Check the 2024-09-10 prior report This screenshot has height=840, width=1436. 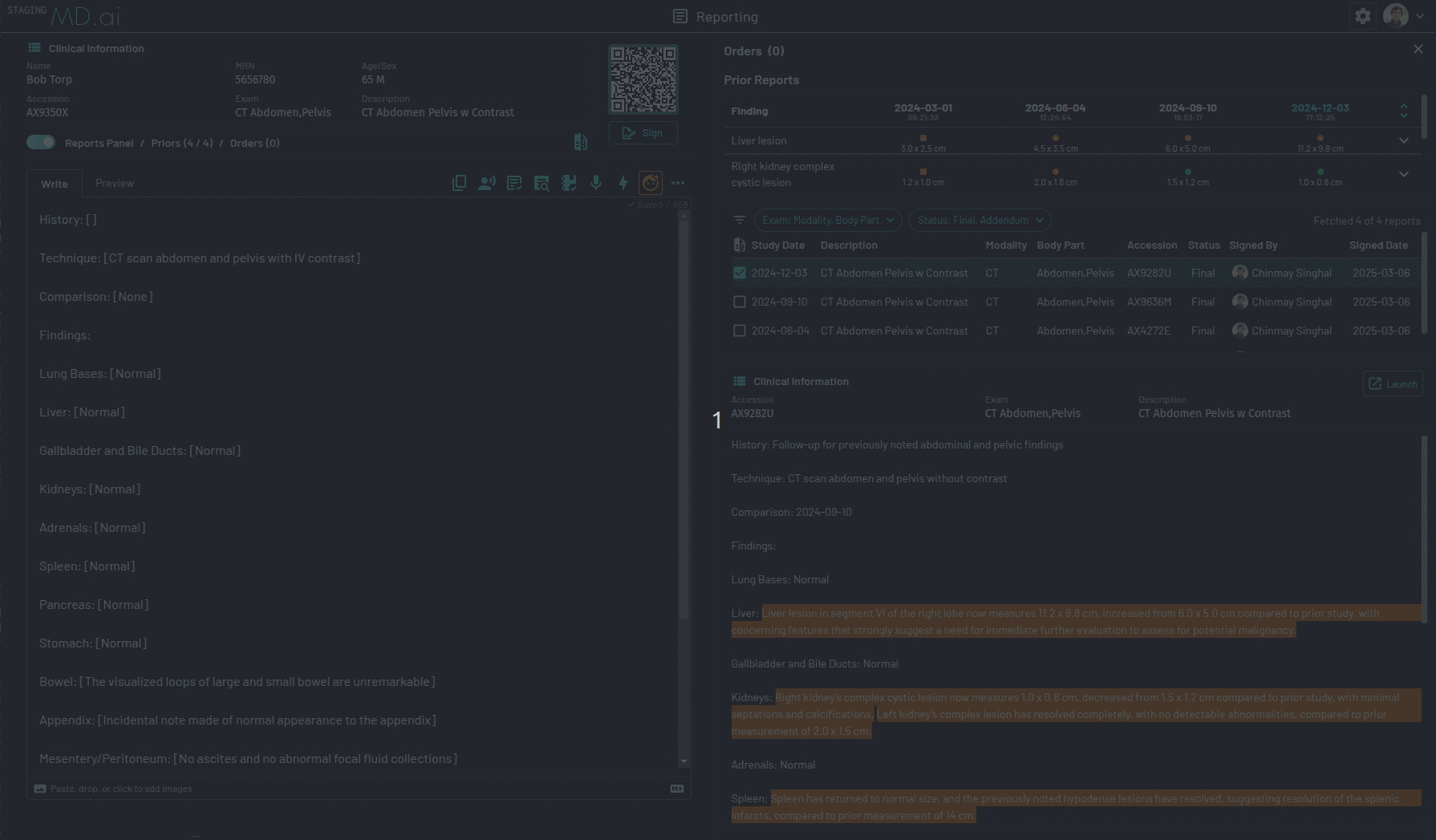click(x=739, y=302)
